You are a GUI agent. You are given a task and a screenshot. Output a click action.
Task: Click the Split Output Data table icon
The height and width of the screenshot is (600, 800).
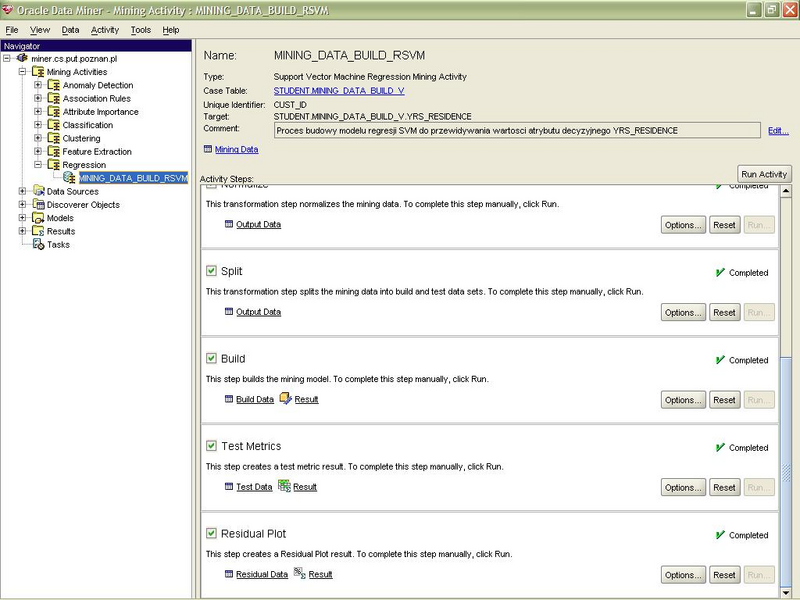click(229, 312)
